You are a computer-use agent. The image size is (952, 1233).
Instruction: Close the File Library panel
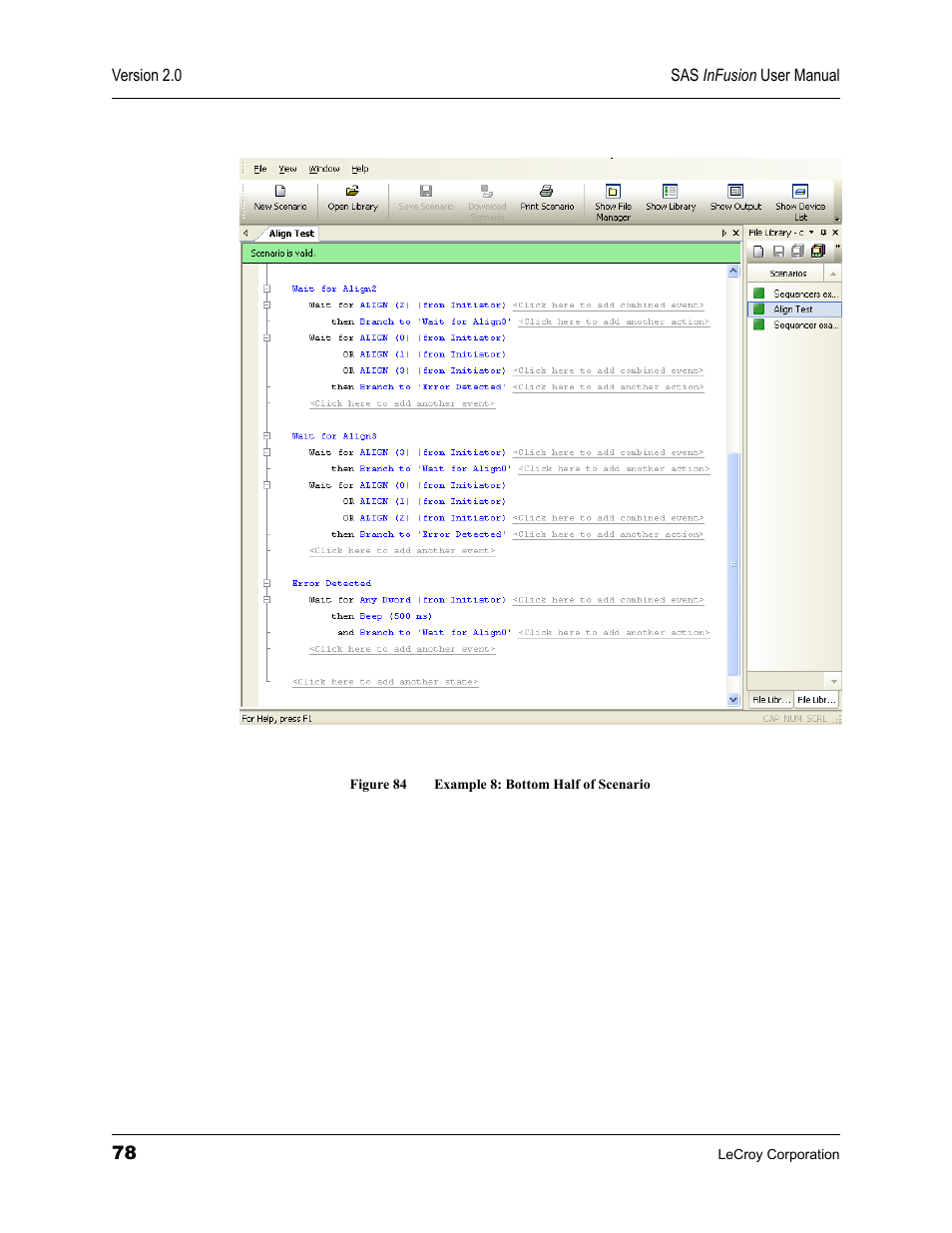pyautogui.click(x=835, y=233)
